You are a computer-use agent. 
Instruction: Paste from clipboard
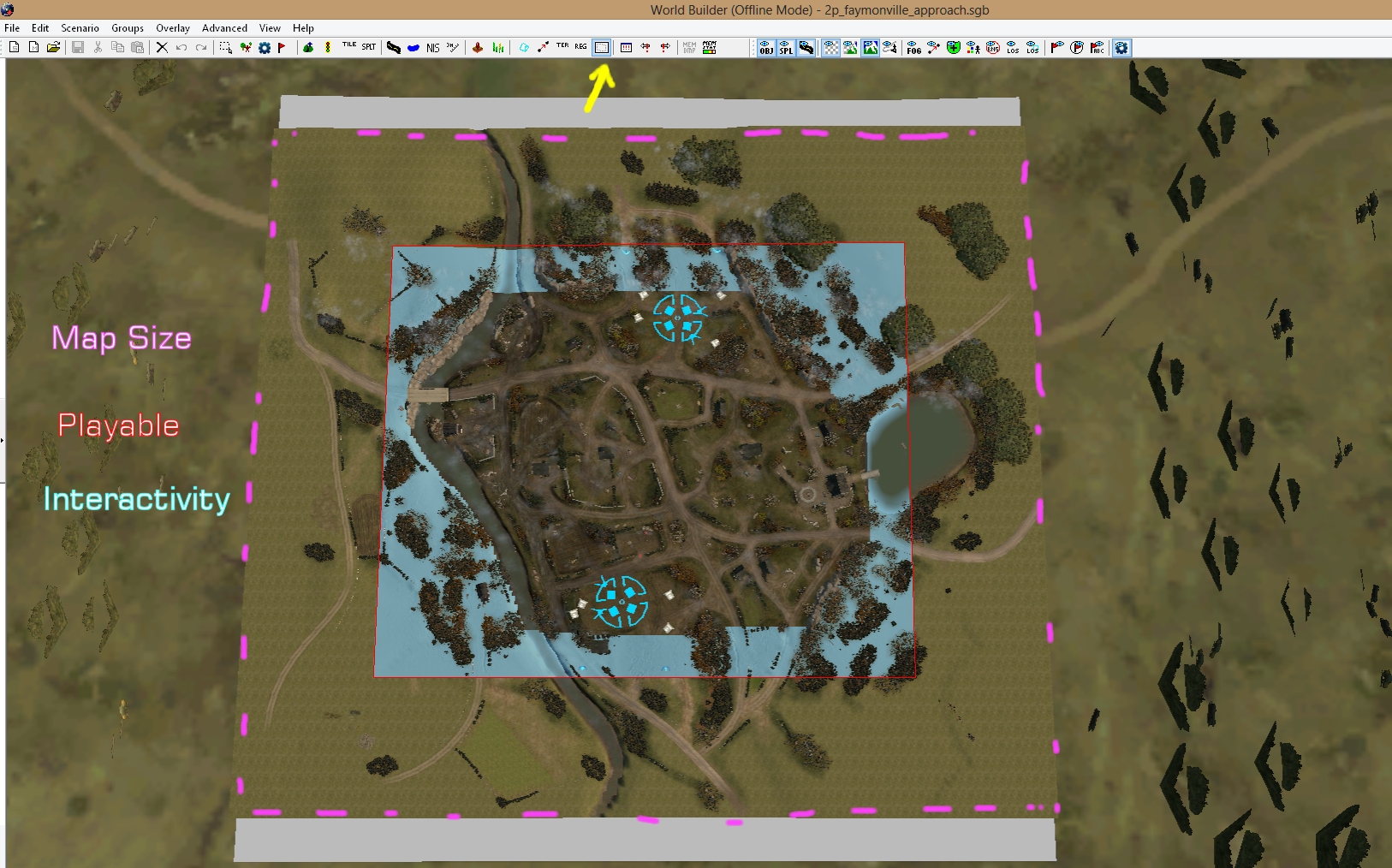[137, 47]
